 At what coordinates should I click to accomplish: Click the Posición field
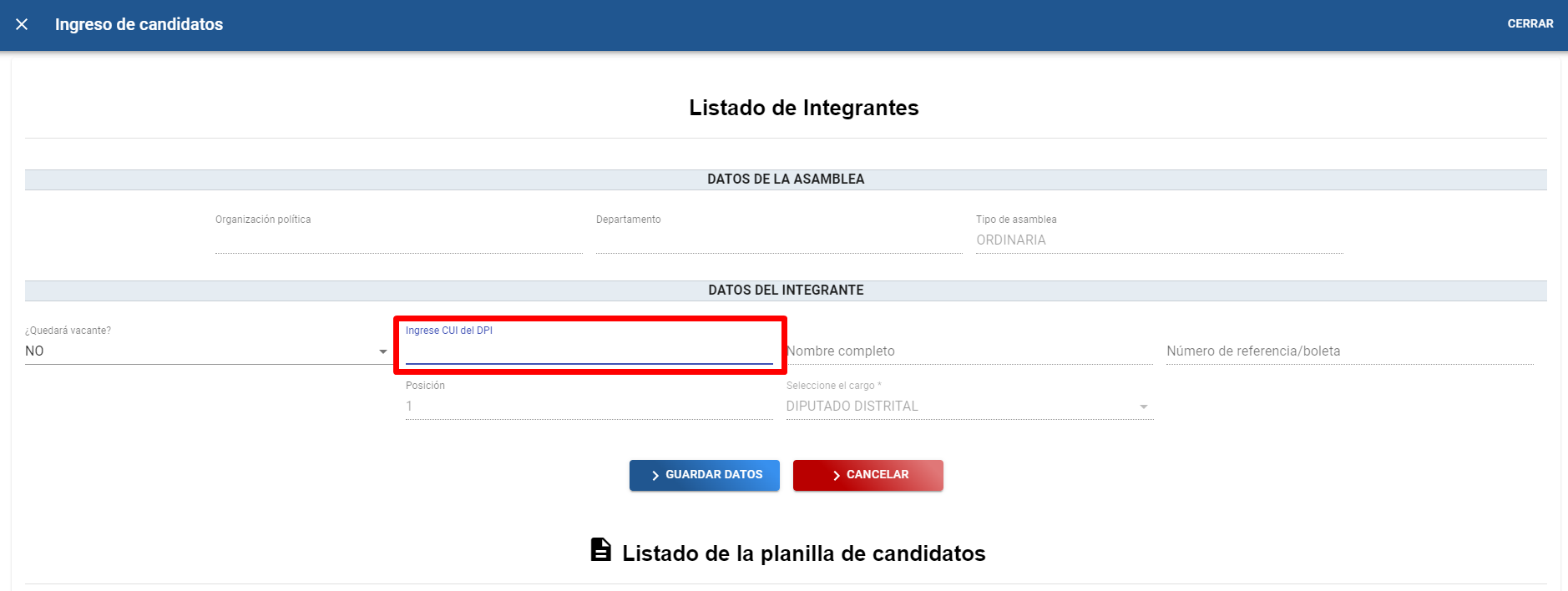[x=589, y=407]
